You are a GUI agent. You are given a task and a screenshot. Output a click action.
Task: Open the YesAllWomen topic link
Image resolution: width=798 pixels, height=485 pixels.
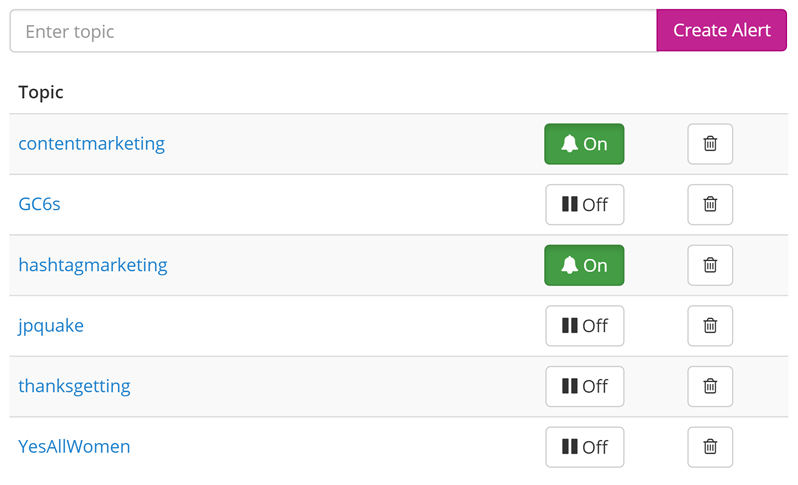(x=74, y=447)
